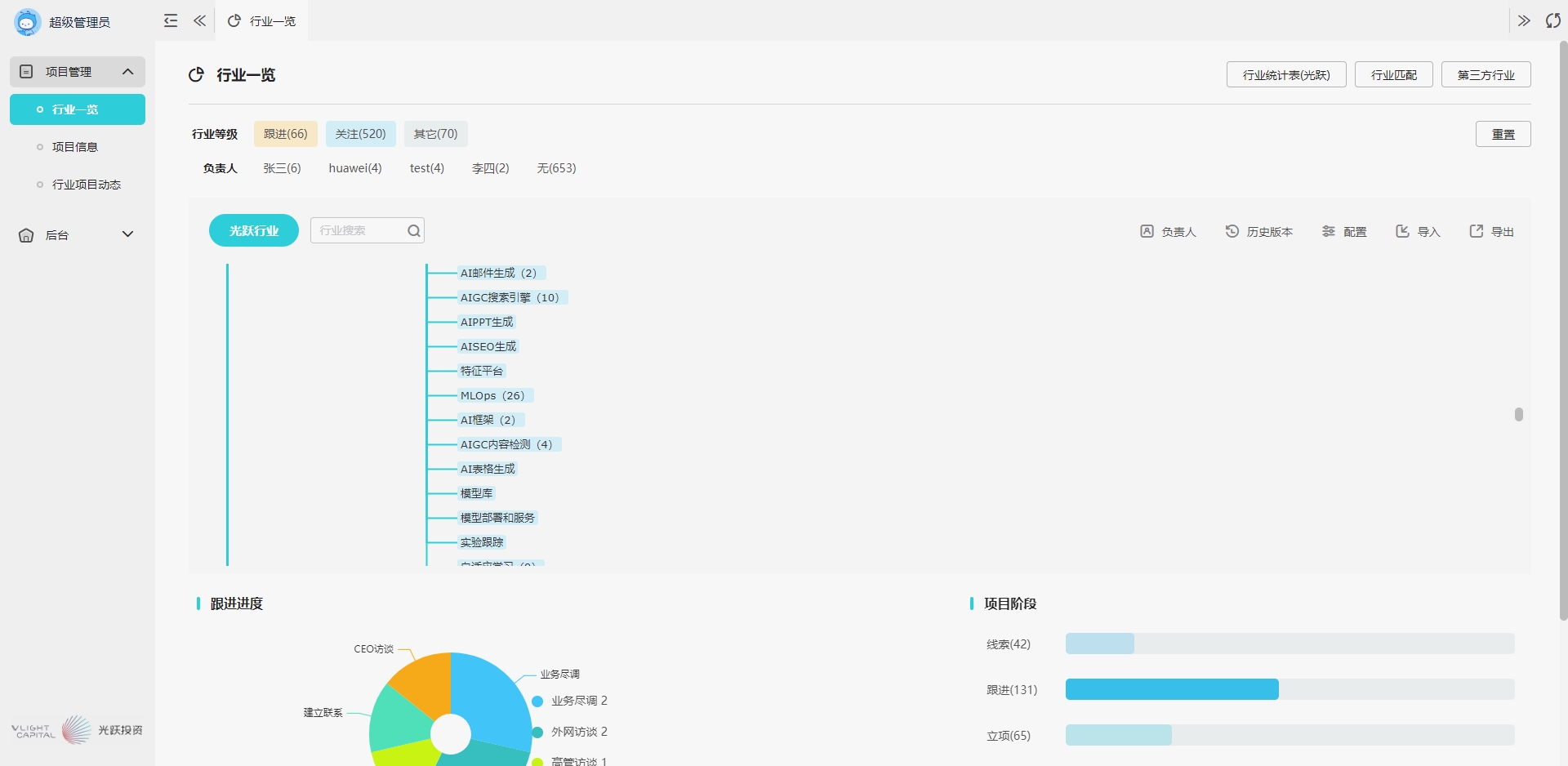Click the double-right arrow tab scroll icon
1568x766 pixels.
[1524, 20]
